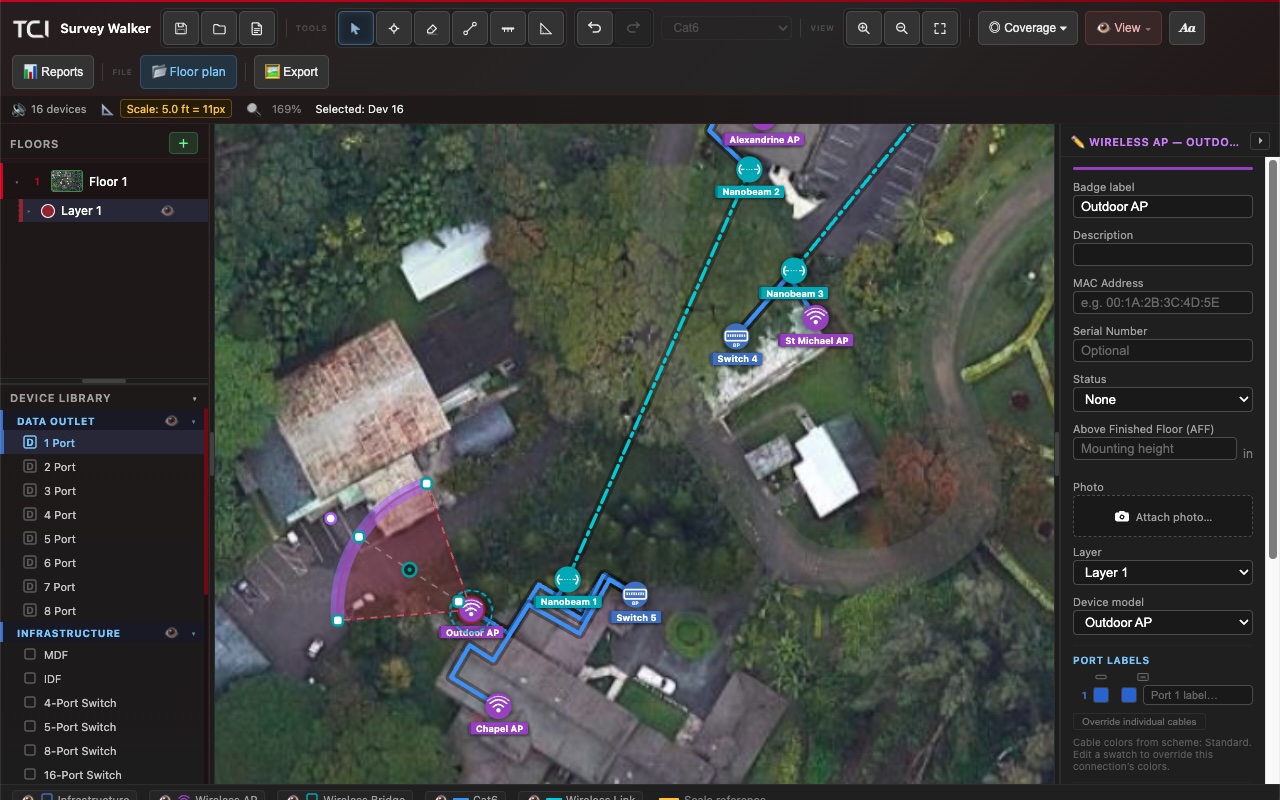Collapse the Infrastructure category arrow
This screenshot has height=800, width=1280.
[194, 634]
